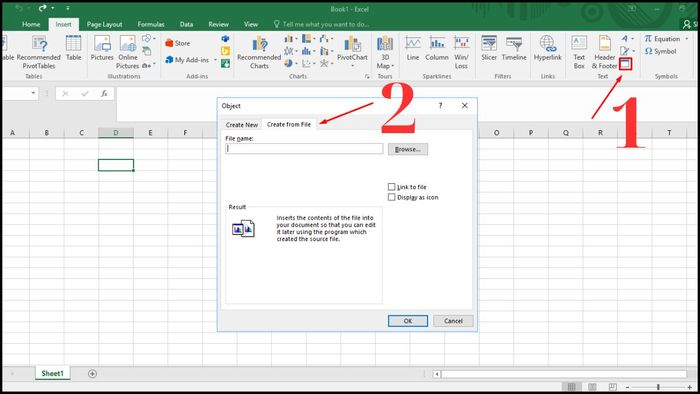Insert a Symbol
The width and height of the screenshot is (700, 394).
(x=660, y=51)
